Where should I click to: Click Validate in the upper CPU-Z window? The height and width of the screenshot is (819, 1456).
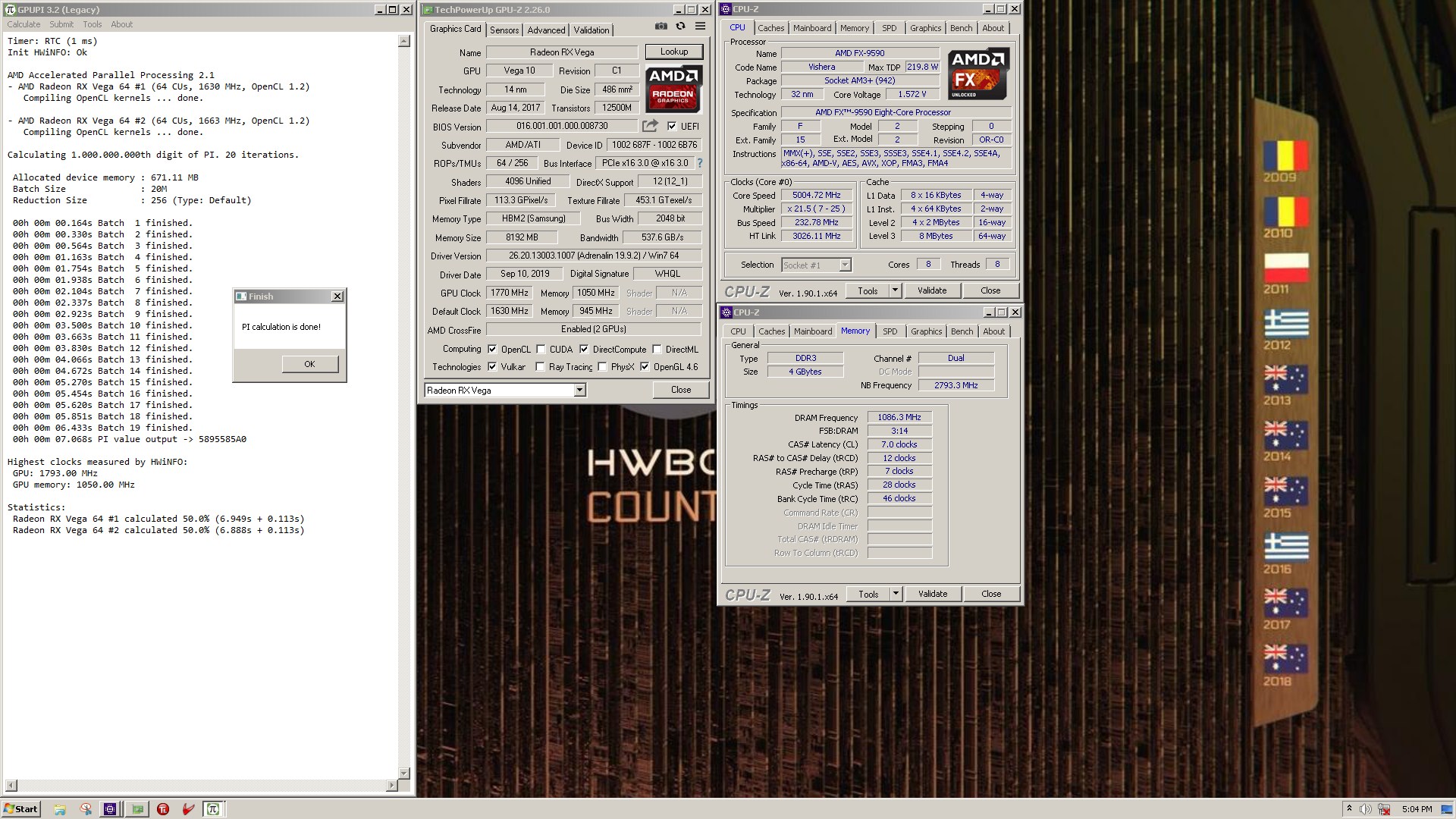(932, 290)
